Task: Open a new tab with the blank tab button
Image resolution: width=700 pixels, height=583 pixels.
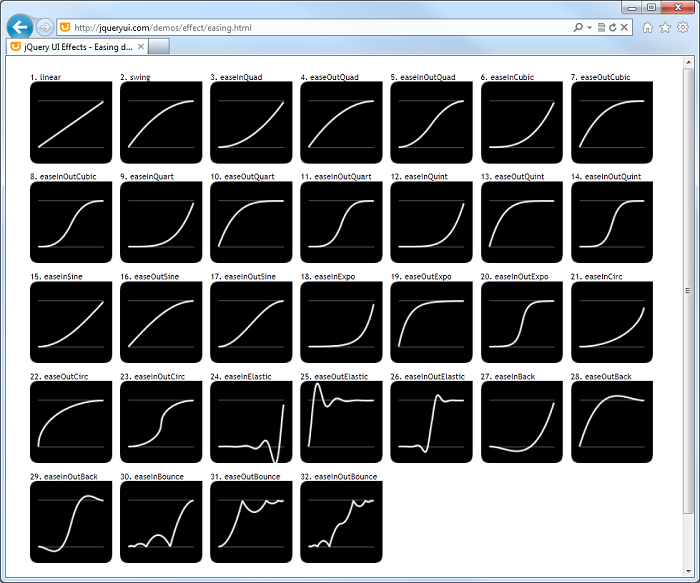Action: [x=158, y=47]
